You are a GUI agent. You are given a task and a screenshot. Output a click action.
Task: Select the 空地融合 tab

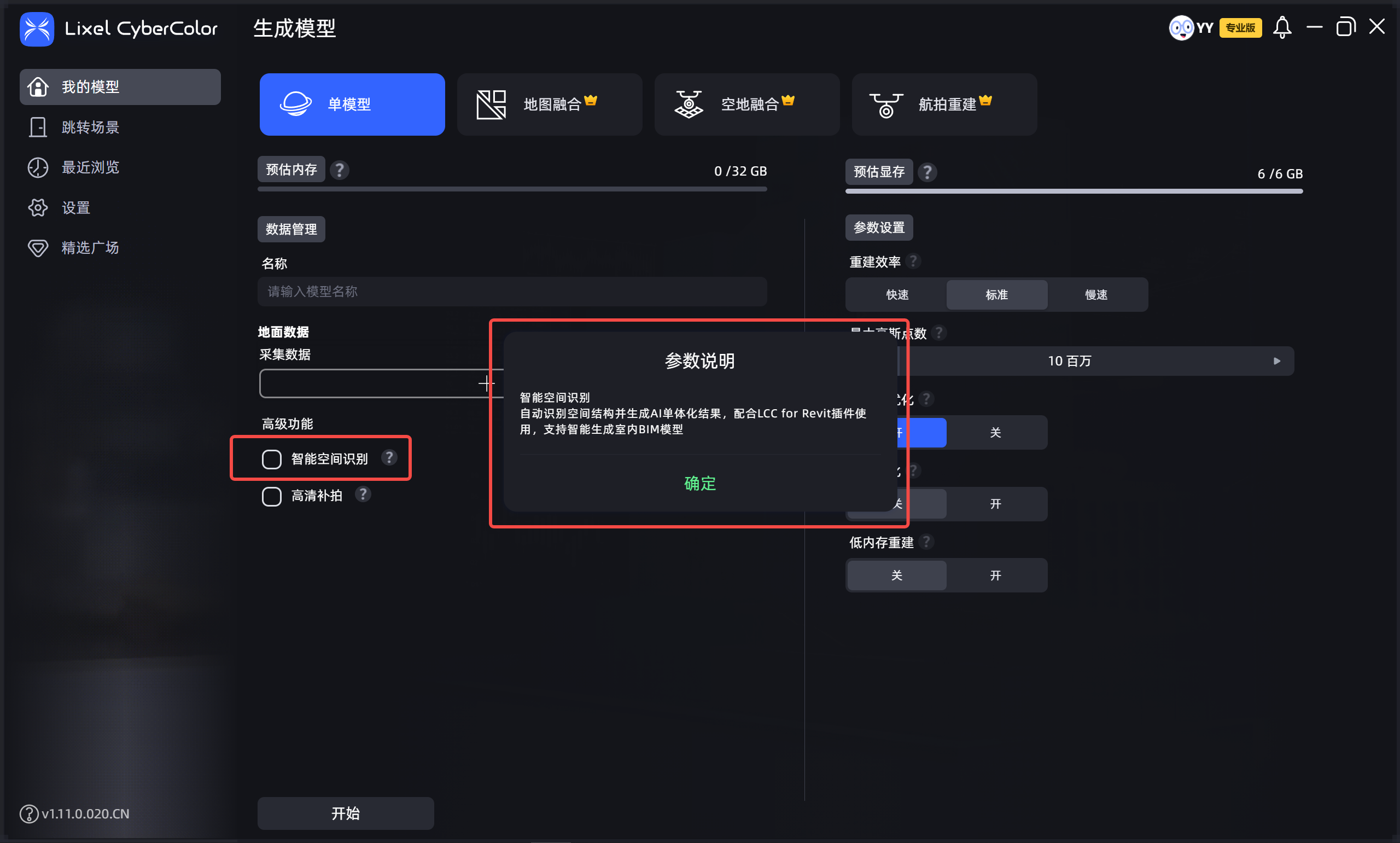point(746,104)
